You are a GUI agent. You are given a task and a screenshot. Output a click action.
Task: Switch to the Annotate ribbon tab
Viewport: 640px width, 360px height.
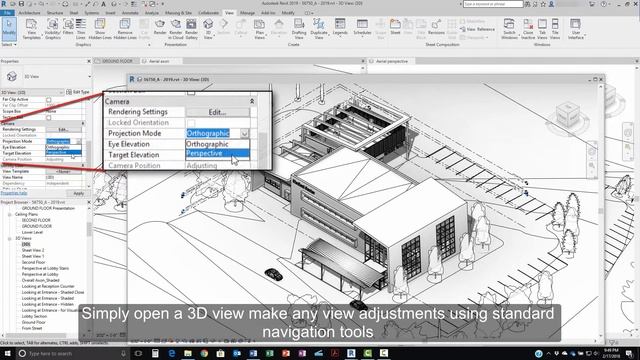[130, 13]
